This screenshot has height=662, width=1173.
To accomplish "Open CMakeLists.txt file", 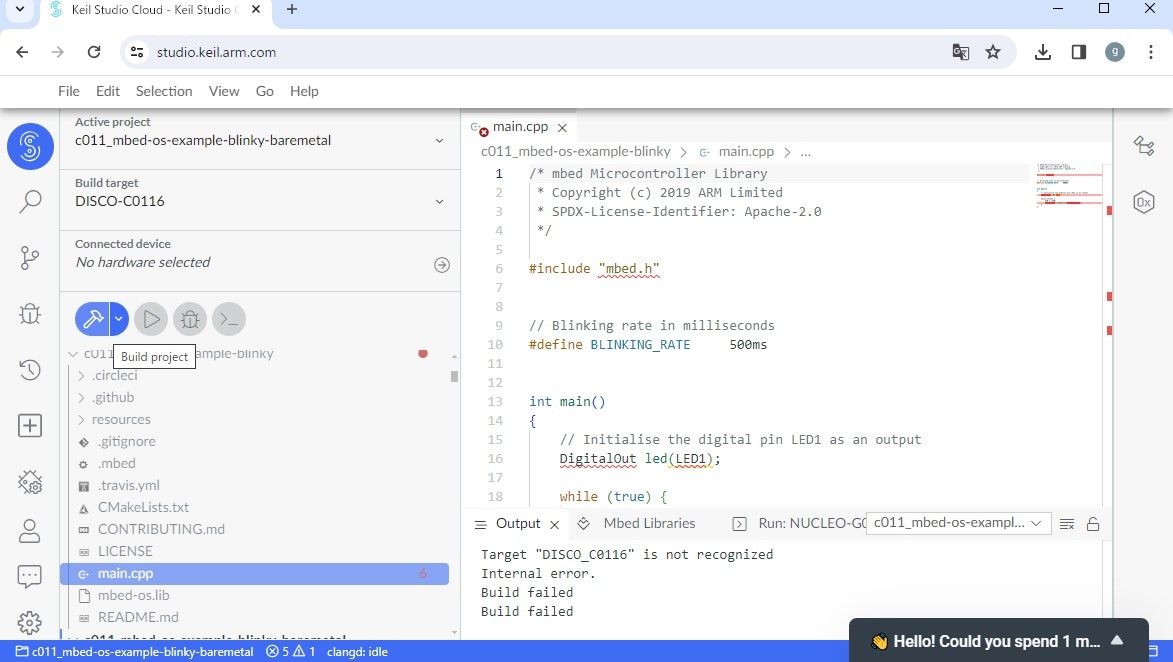I will (x=143, y=507).
